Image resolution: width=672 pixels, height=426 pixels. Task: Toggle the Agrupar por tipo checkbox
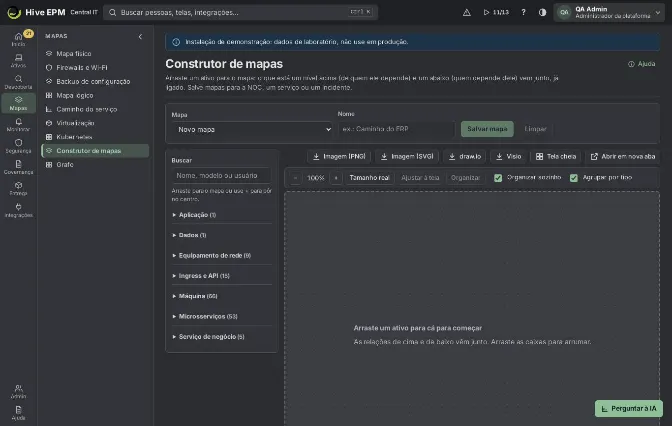tap(574, 178)
